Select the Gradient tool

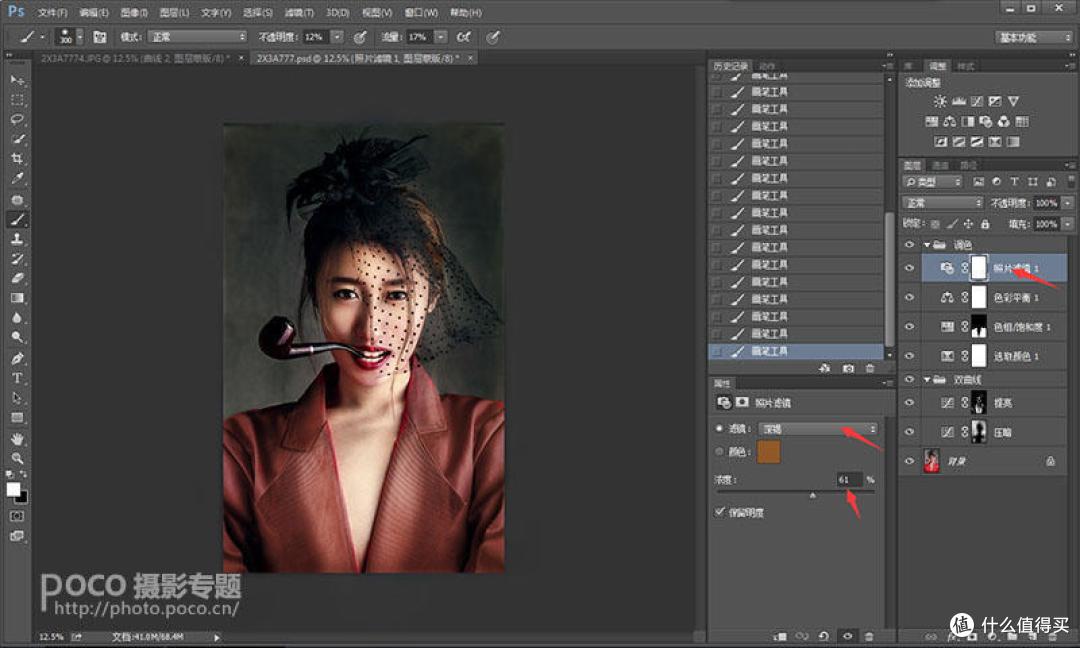(x=17, y=298)
